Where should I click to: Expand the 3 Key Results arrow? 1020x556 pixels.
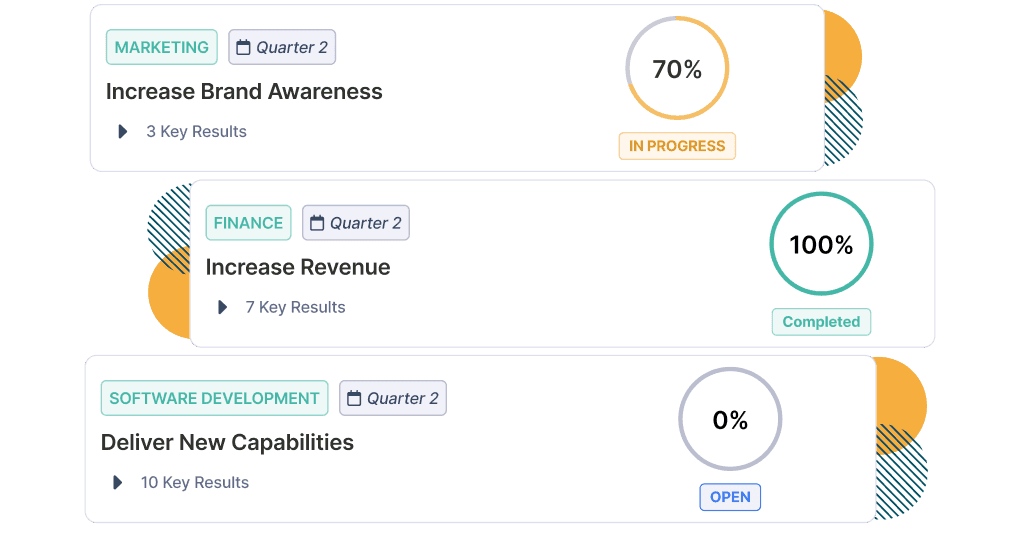(x=123, y=131)
